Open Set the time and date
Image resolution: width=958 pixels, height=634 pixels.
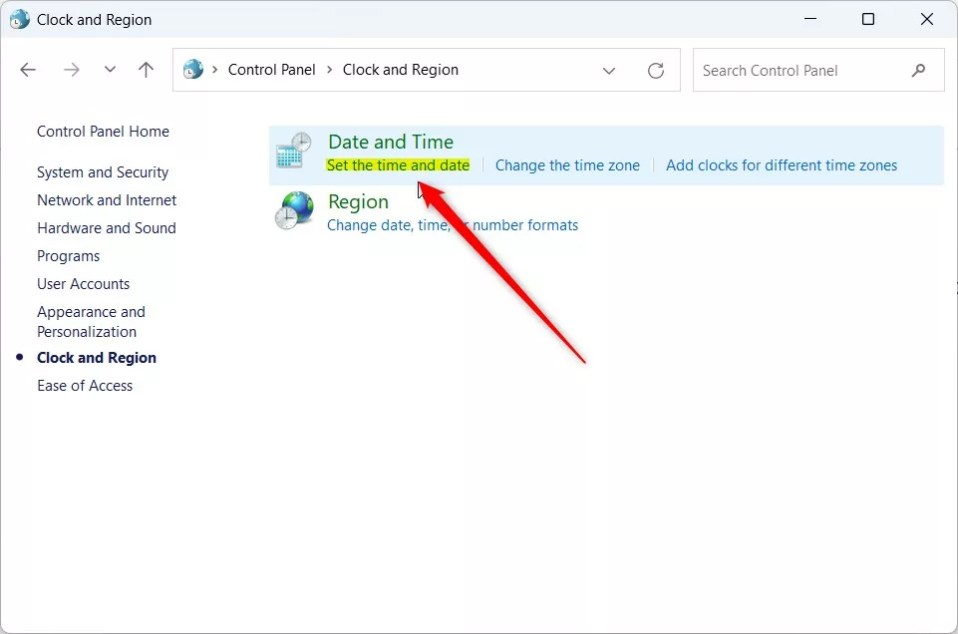pos(397,164)
